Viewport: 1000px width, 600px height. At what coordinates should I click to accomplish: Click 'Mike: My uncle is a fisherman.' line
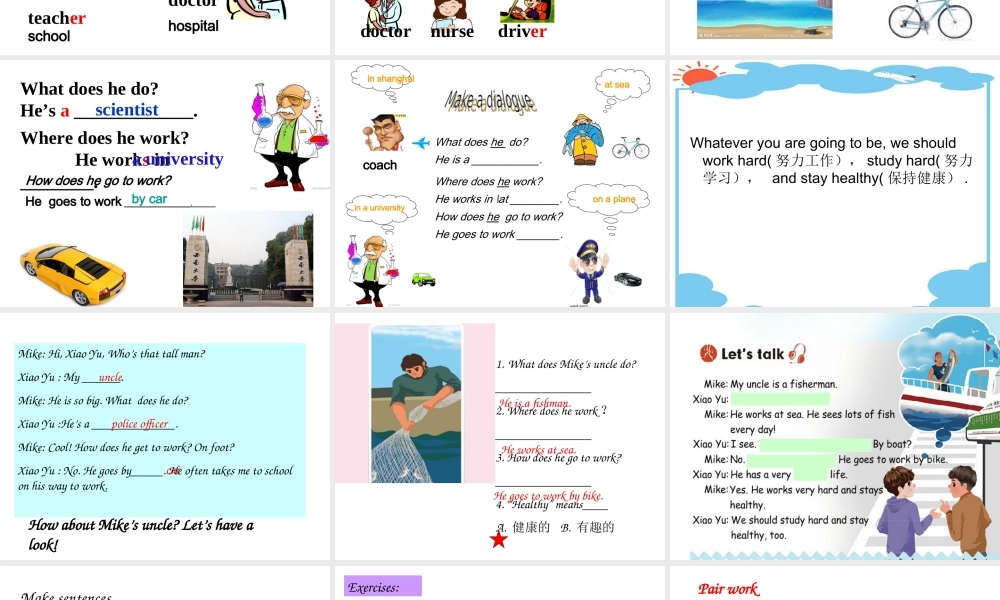(x=770, y=384)
